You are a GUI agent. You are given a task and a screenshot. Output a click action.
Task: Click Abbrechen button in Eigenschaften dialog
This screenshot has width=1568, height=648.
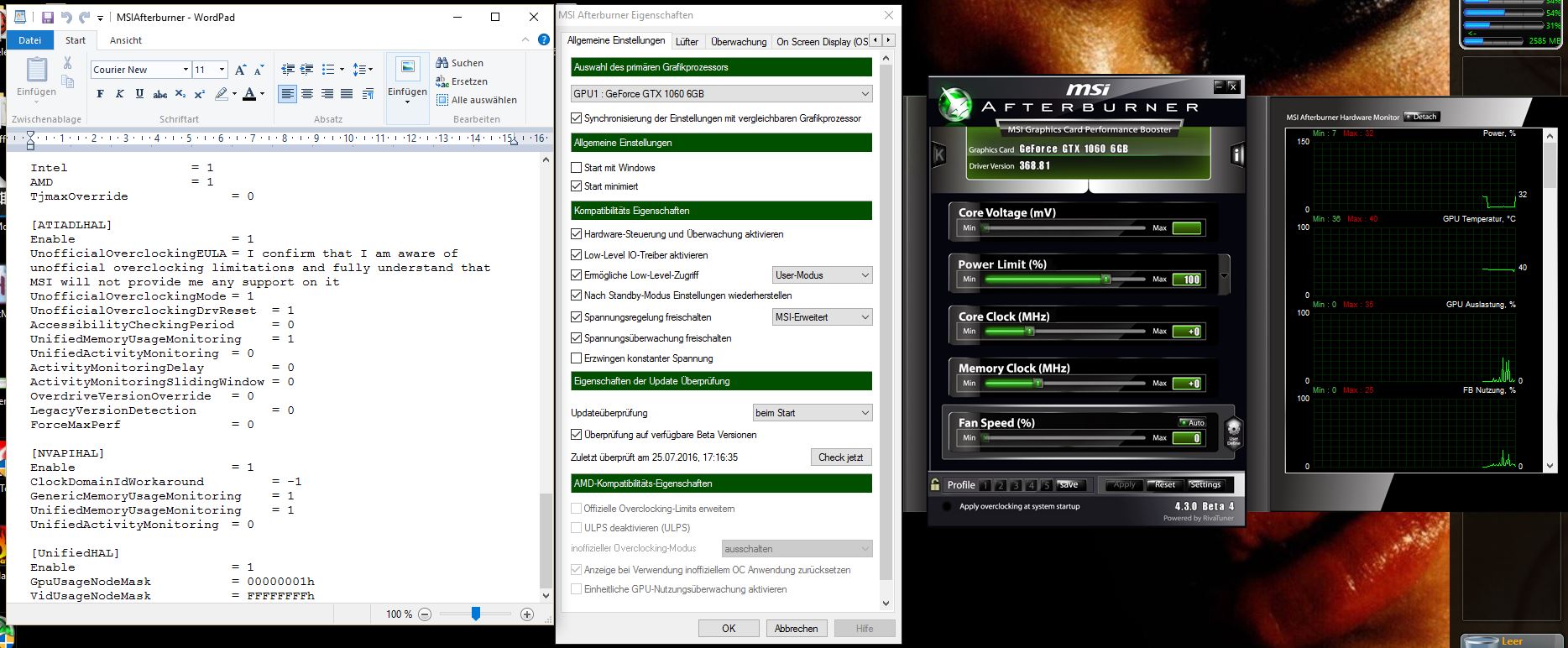pos(797,628)
